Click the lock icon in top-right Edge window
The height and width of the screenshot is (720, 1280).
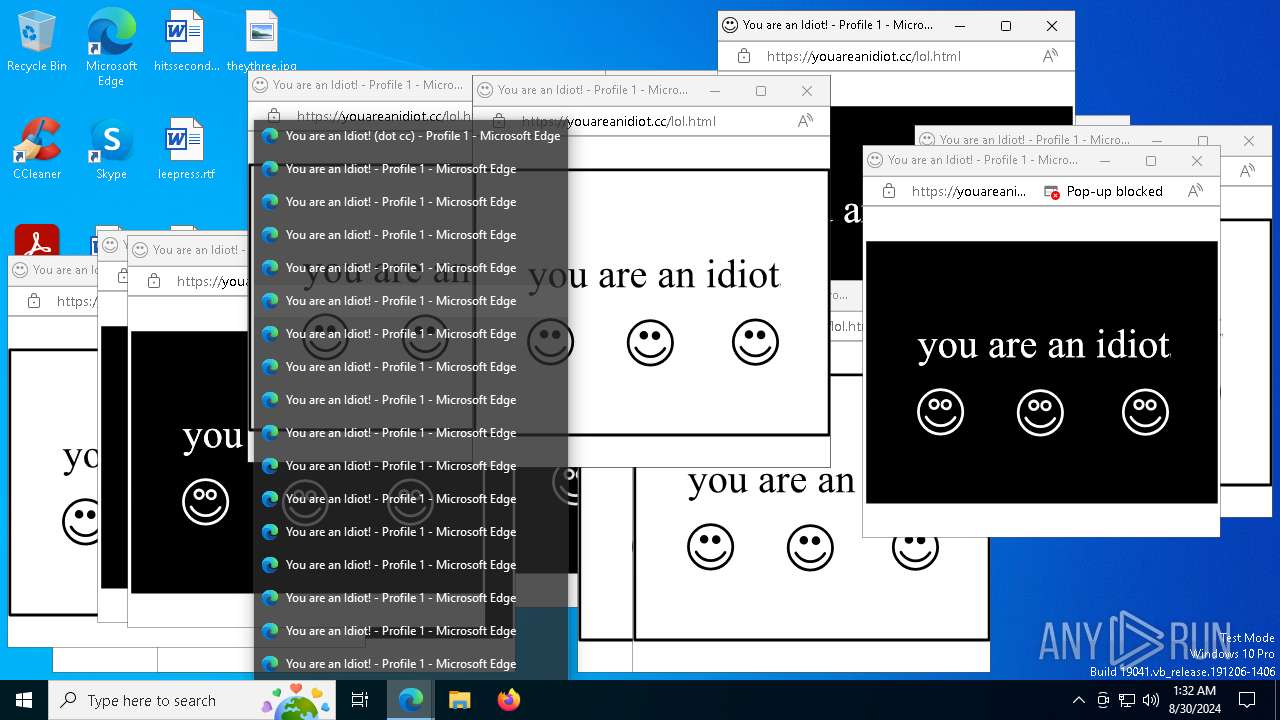pyautogui.click(x=744, y=56)
